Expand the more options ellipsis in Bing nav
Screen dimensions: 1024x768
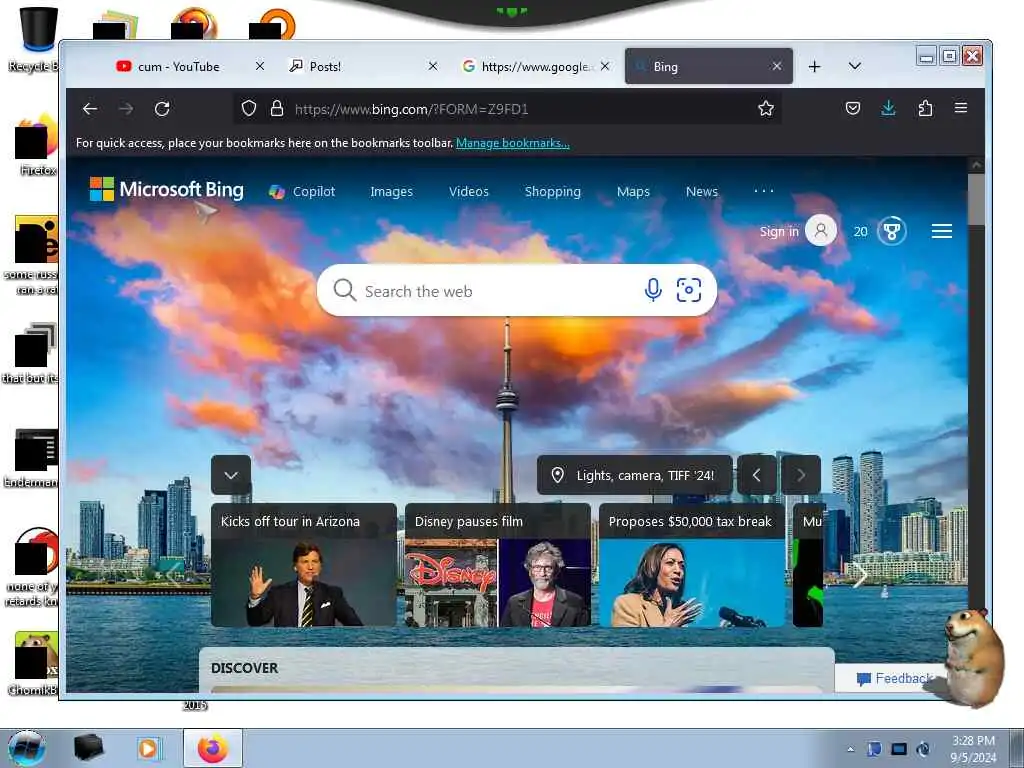[763, 191]
